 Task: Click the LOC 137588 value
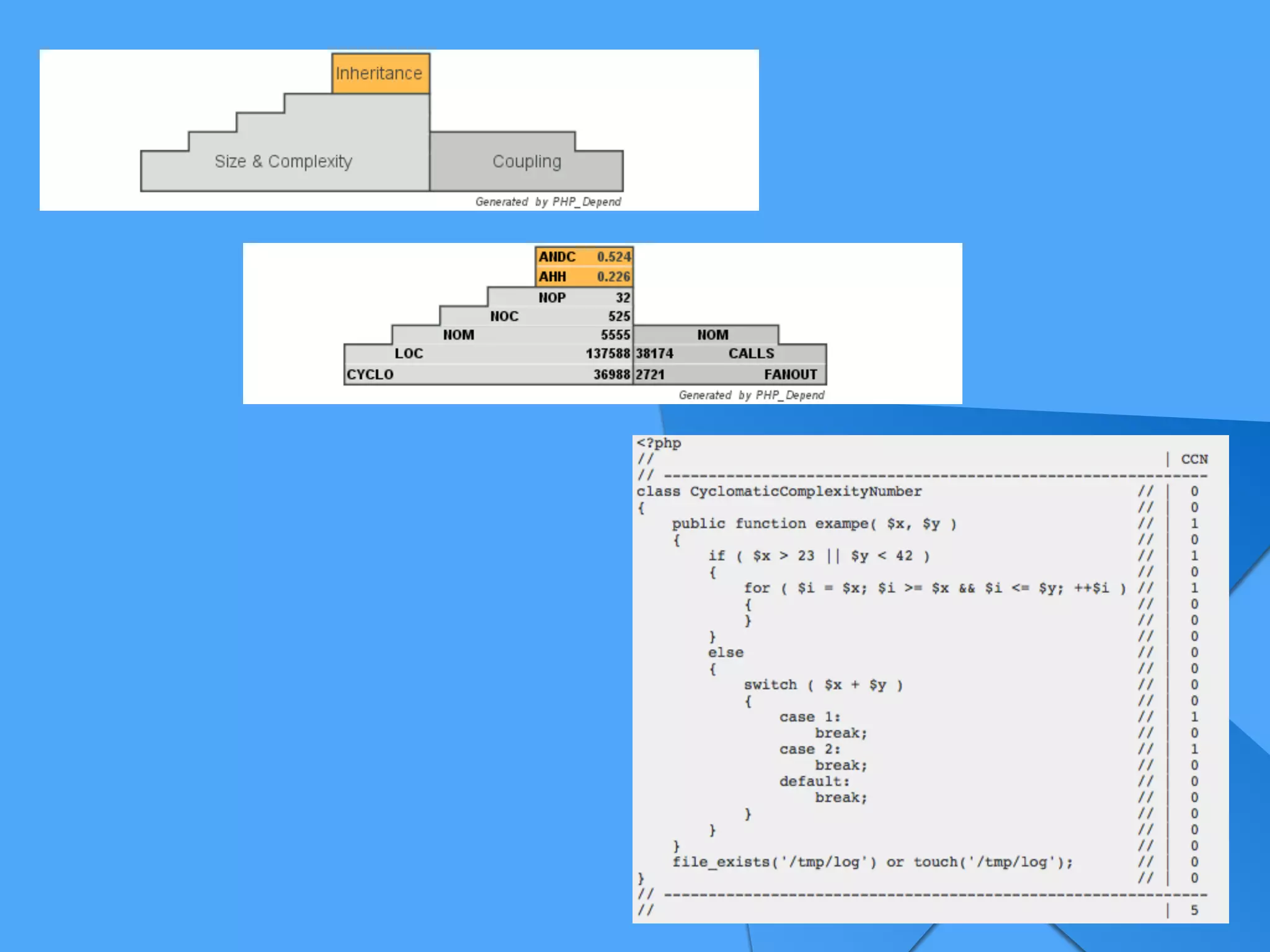click(x=608, y=353)
